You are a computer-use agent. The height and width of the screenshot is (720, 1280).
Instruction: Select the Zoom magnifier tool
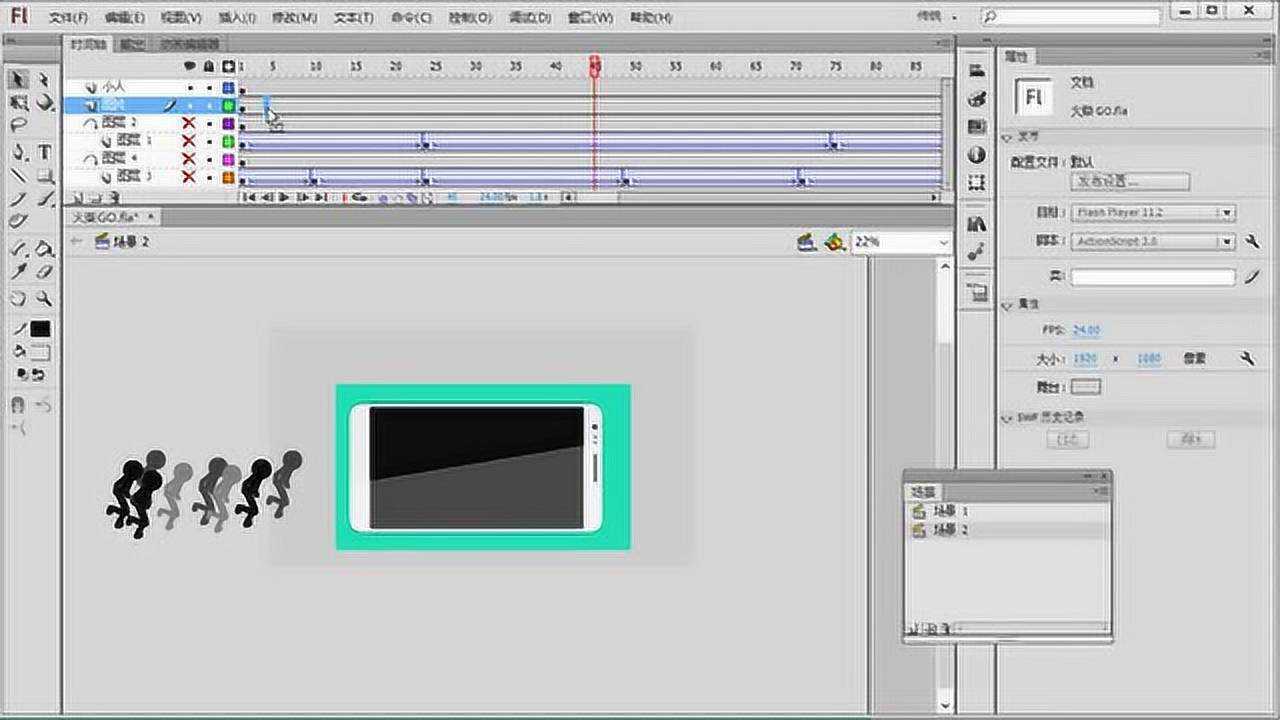44,299
